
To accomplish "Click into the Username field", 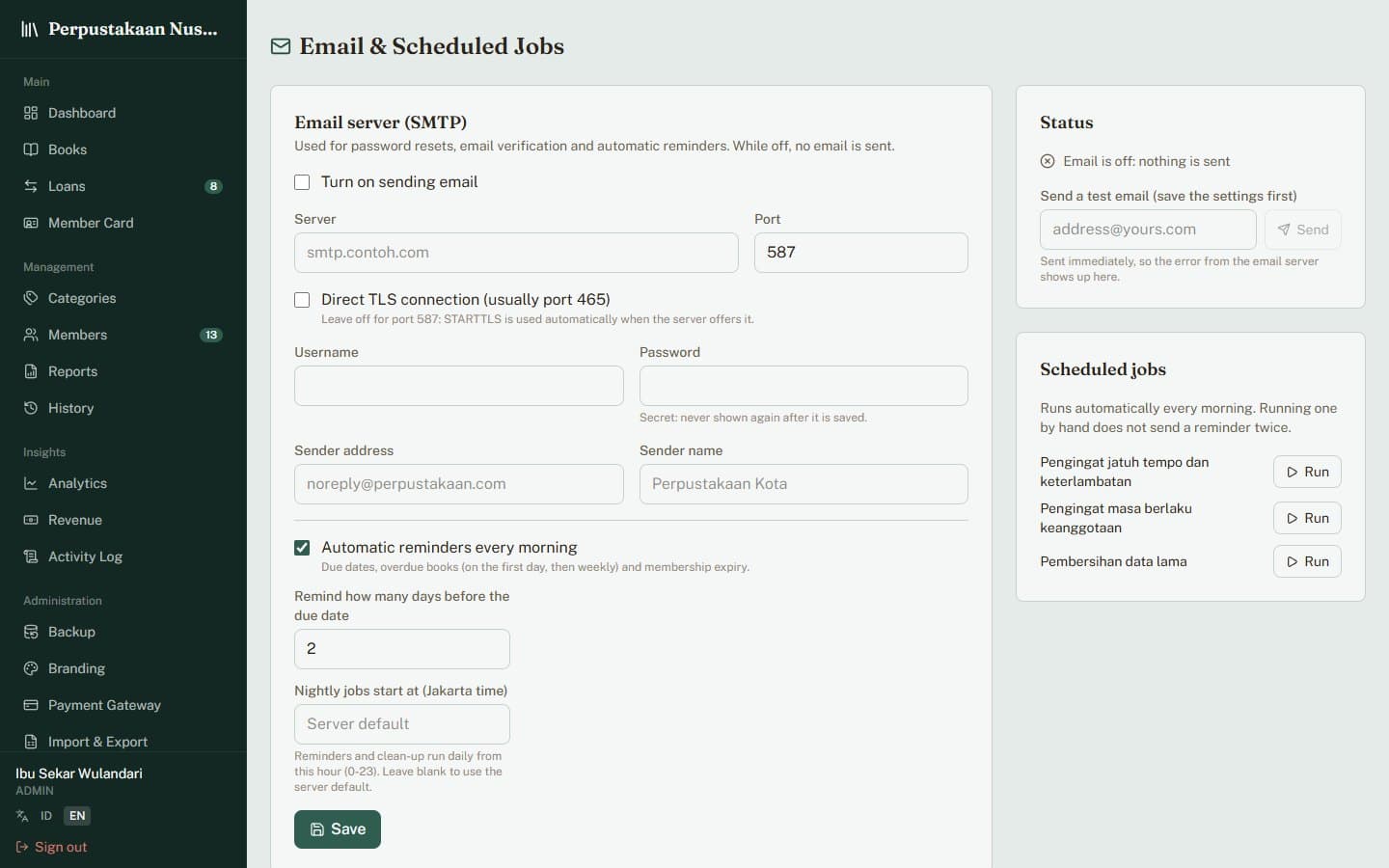I will (x=459, y=386).
